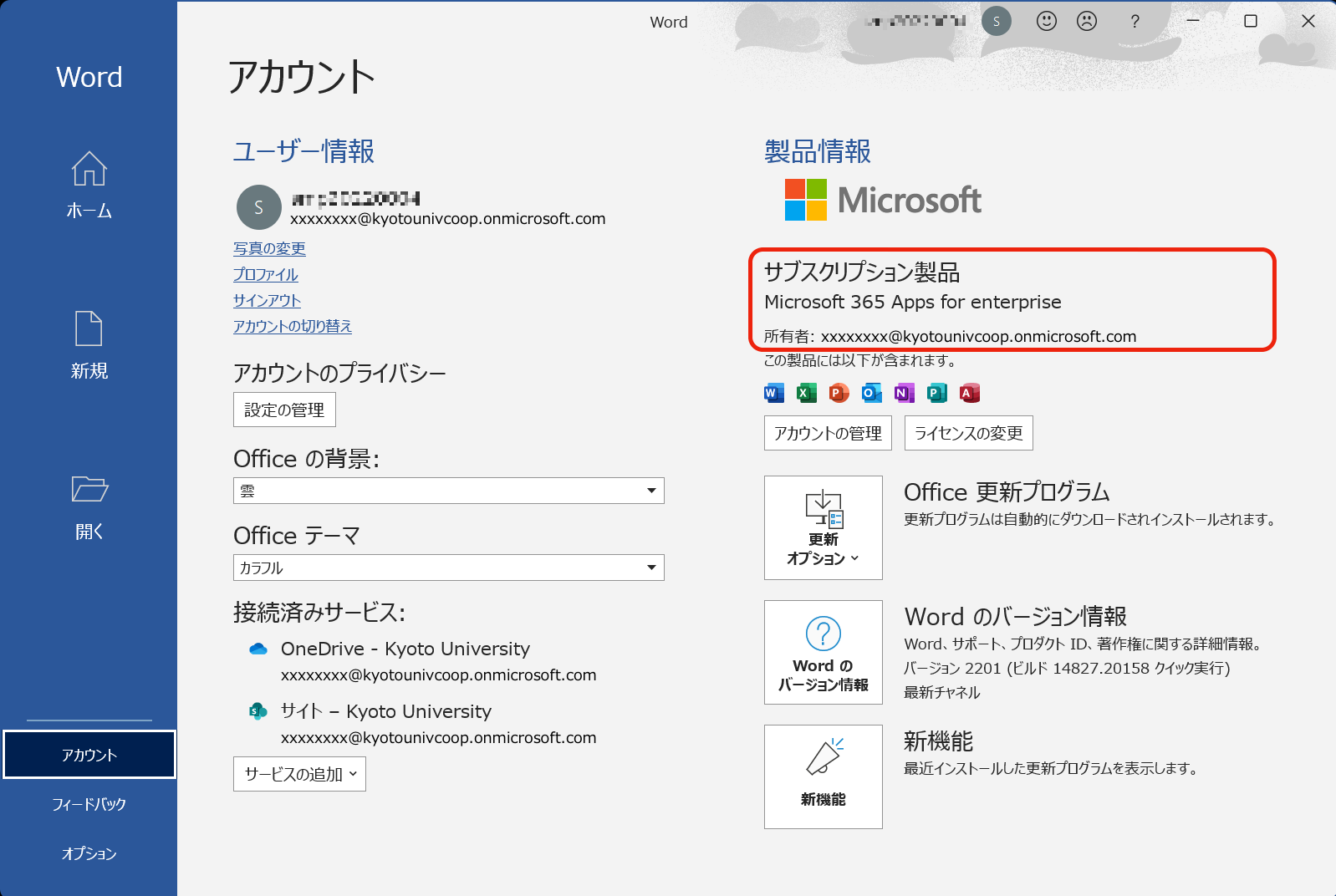Click the ライセンスの変更 button
The image size is (1336, 896).
click(x=968, y=433)
